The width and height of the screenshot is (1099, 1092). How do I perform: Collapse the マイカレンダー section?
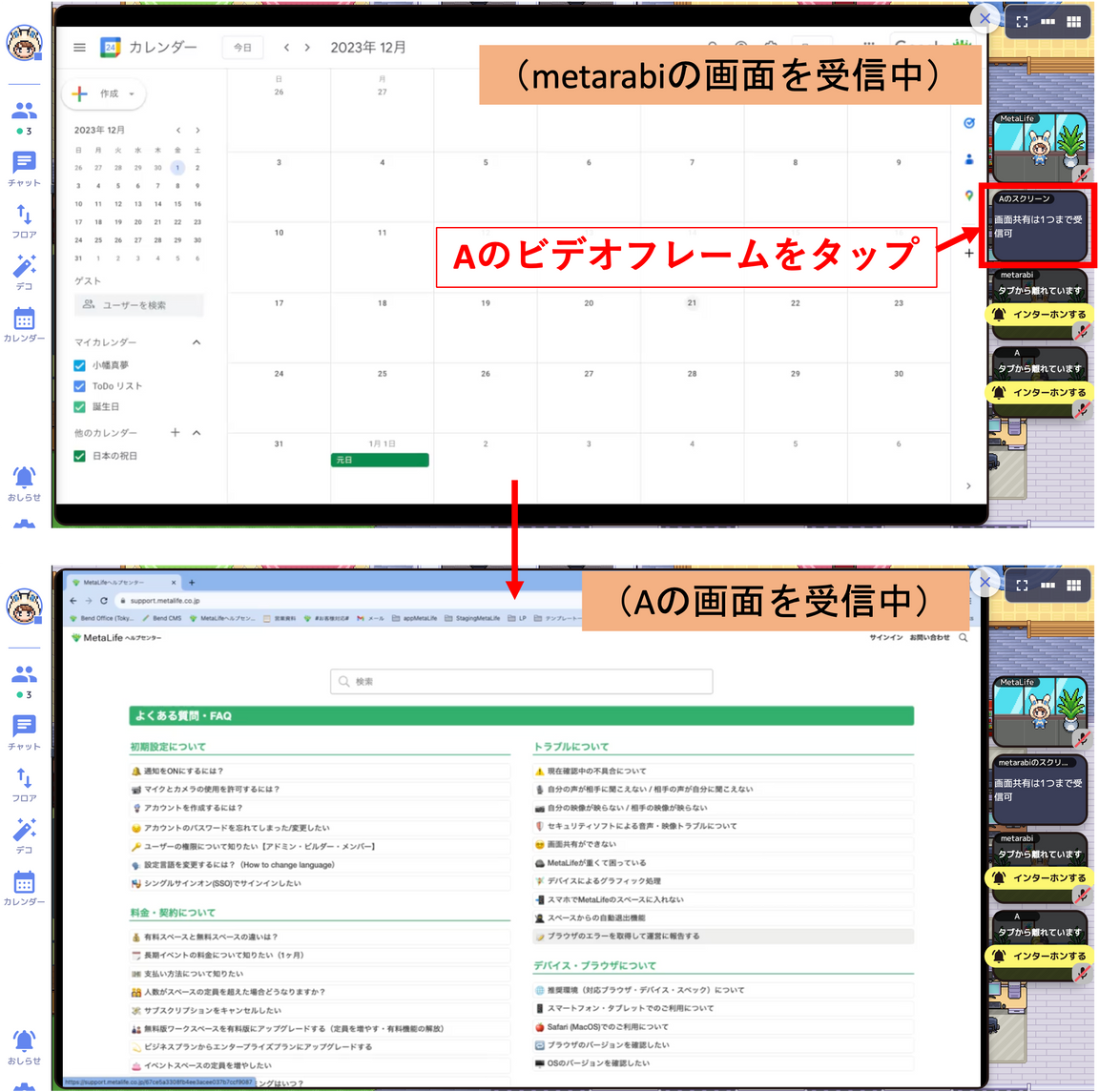pyautogui.click(x=197, y=342)
